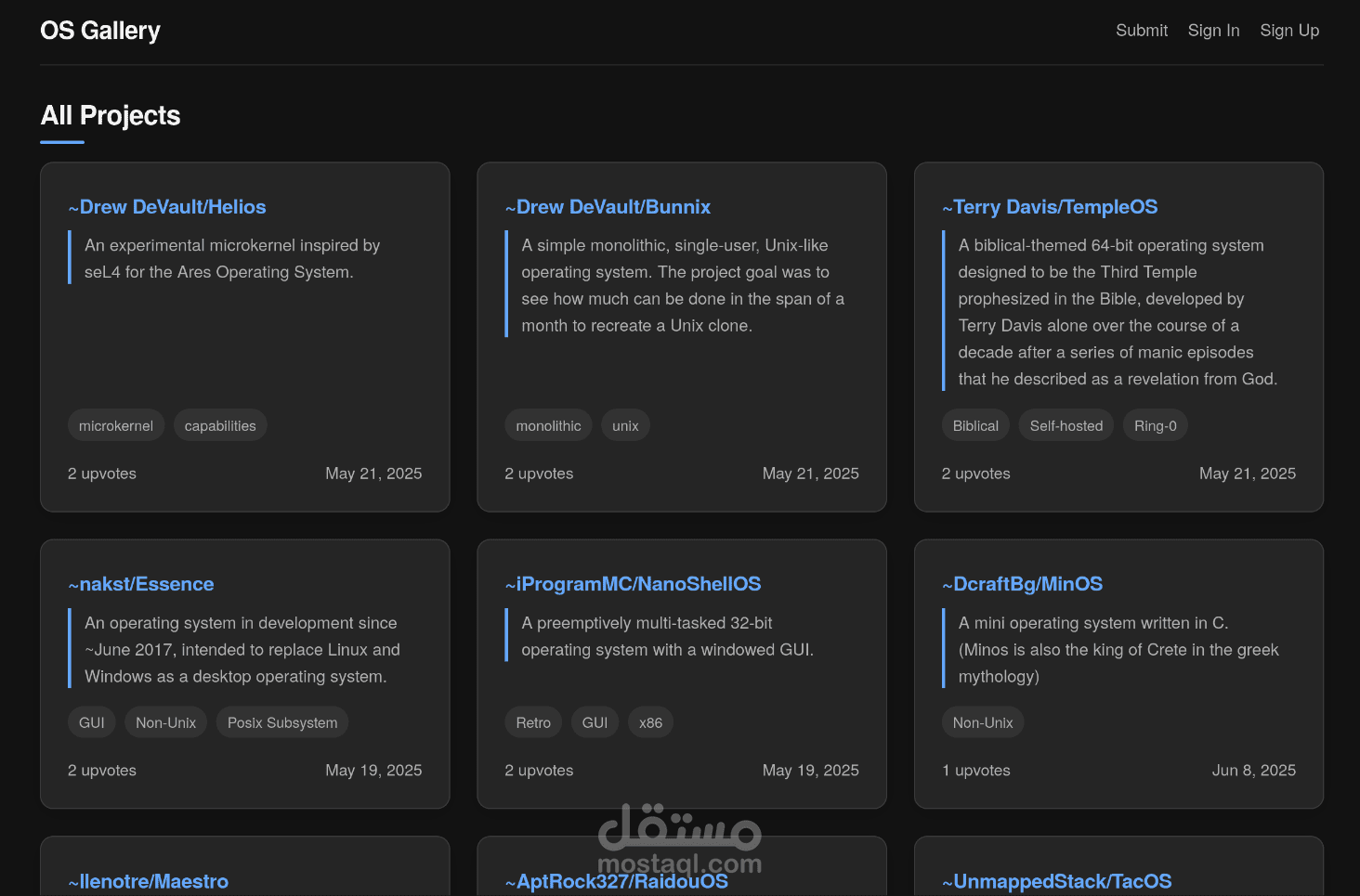Open the DcraftBg/MinOS project
Screen dimensions: 1360x896
1022,584
